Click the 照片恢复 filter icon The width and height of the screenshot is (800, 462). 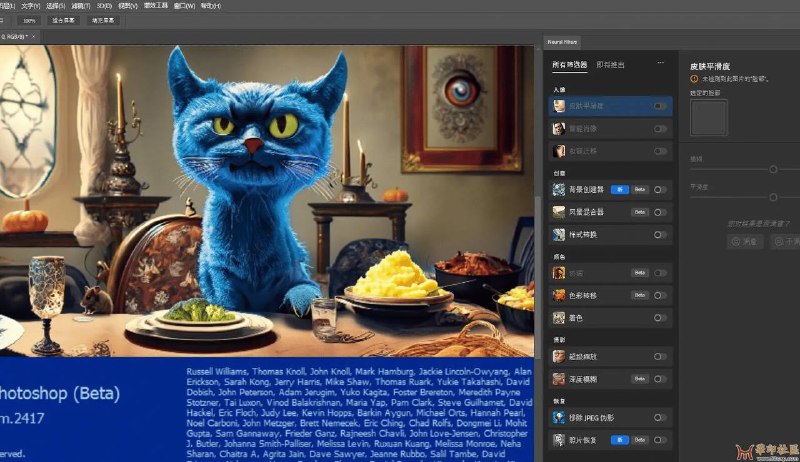point(559,440)
